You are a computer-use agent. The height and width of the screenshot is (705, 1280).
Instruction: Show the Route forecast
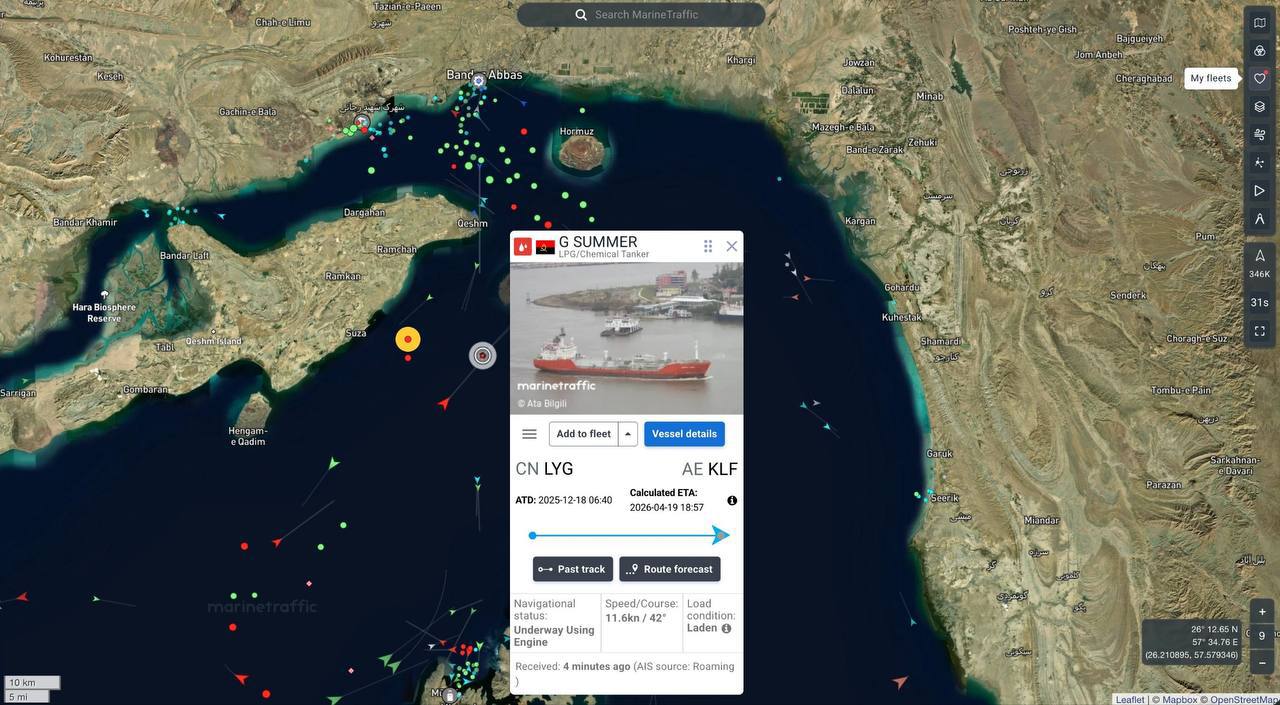670,569
